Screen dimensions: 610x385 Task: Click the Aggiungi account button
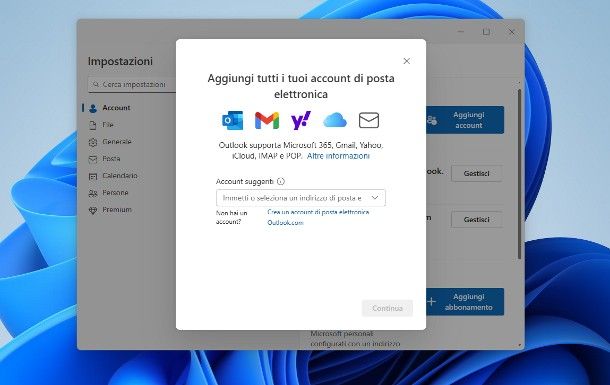tap(465, 120)
